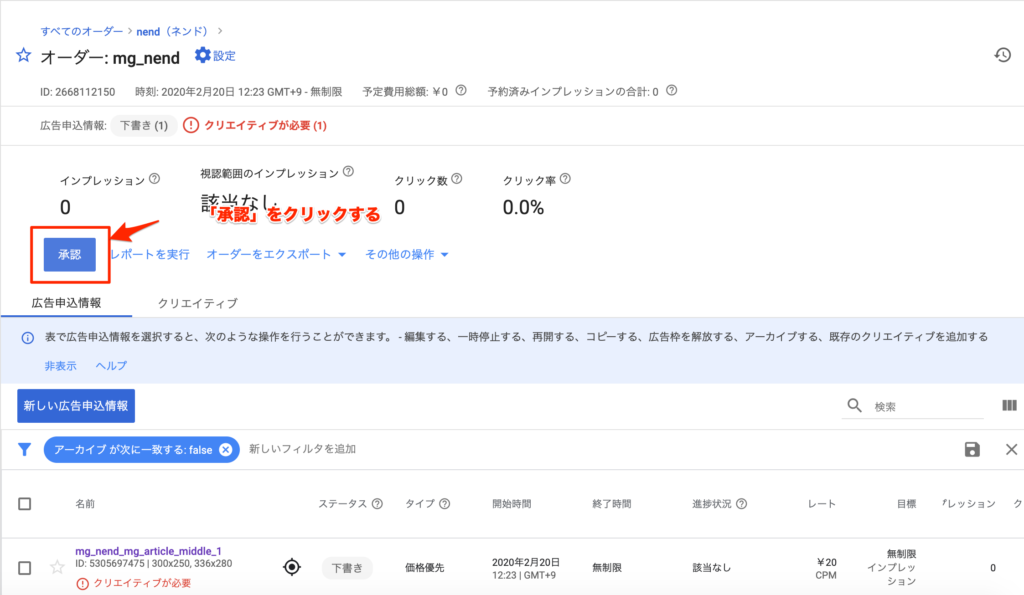This screenshot has width=1024, height=595.
Task: Switch to the クリエイティブ tab
Action: coord(197,303)
